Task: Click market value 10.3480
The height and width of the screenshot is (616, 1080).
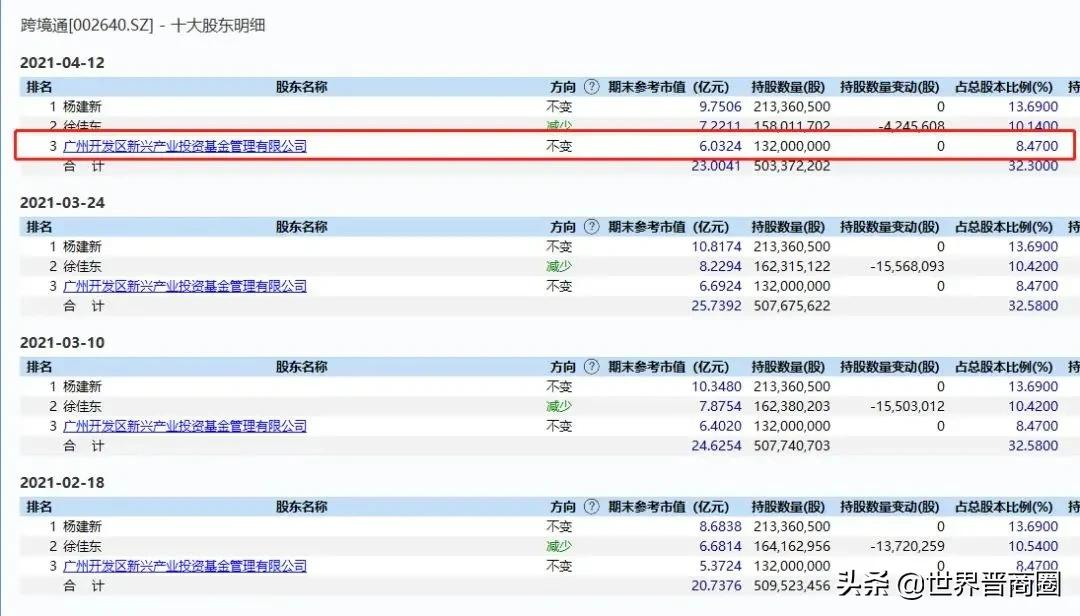Action: point(716,387)
